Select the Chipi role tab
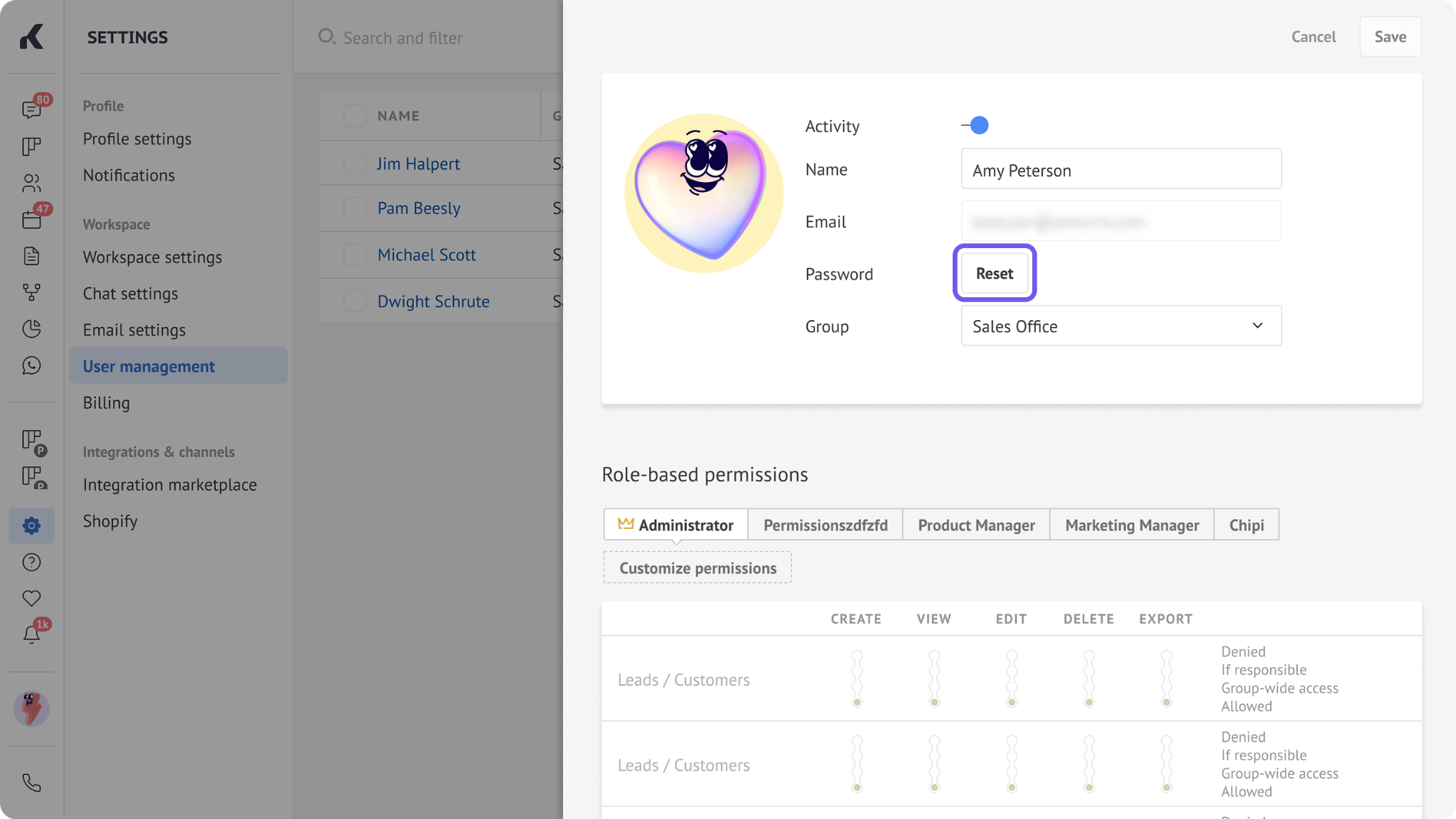This screenshot has width=1456, height=819. [x=1246, y=525]
